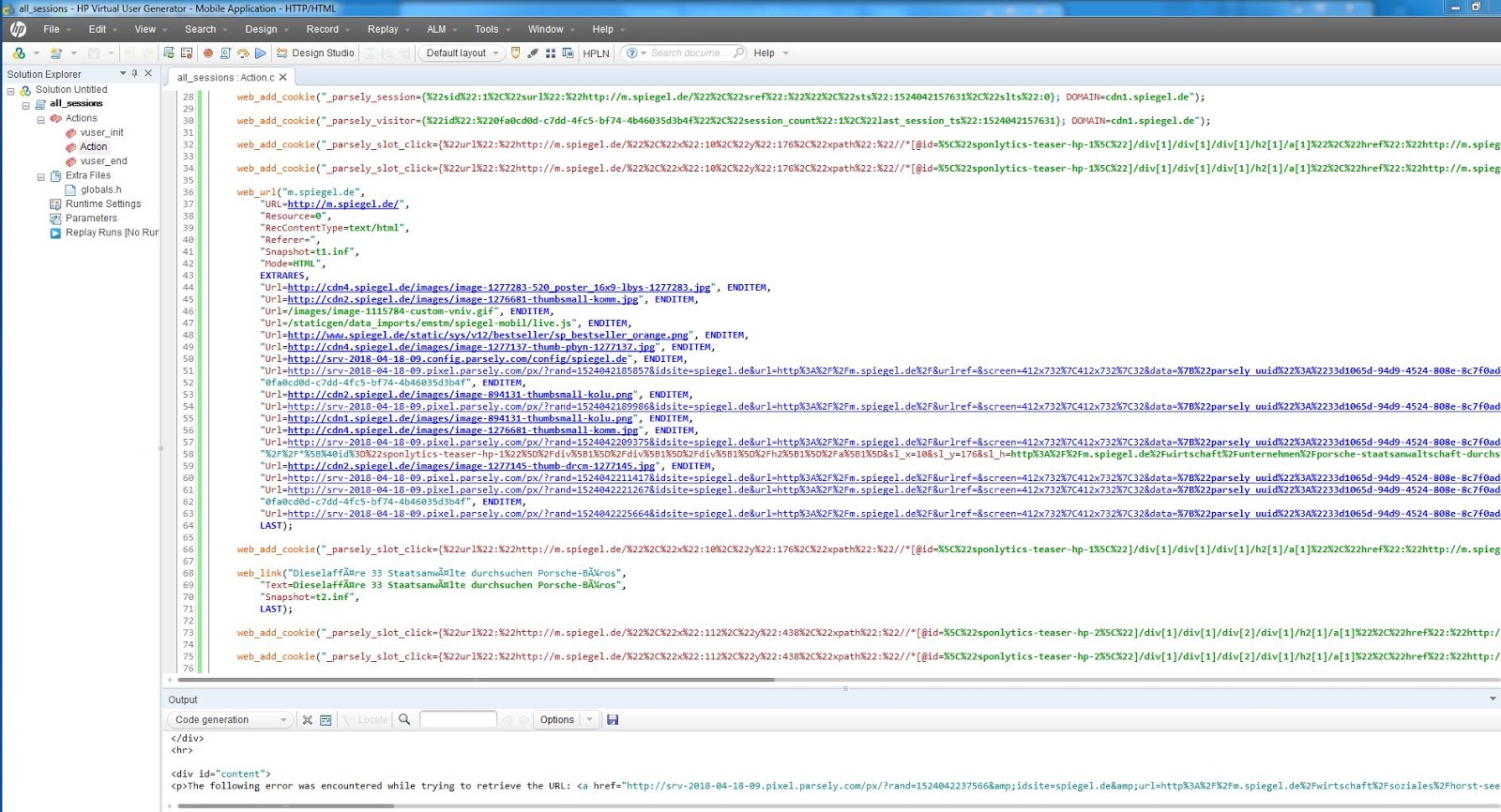Clear the output with the X icon
Screen dimensions: 1501x812
click(x=307, y=720)
